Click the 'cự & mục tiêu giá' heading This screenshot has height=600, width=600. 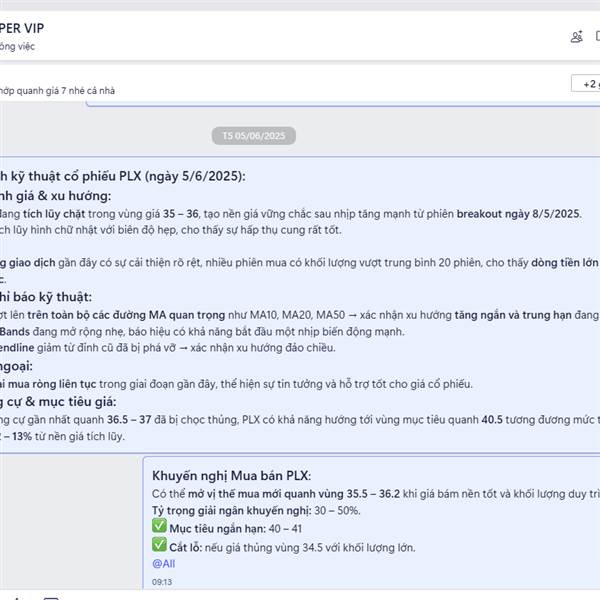pyautogui.click(x=58, y=402)
